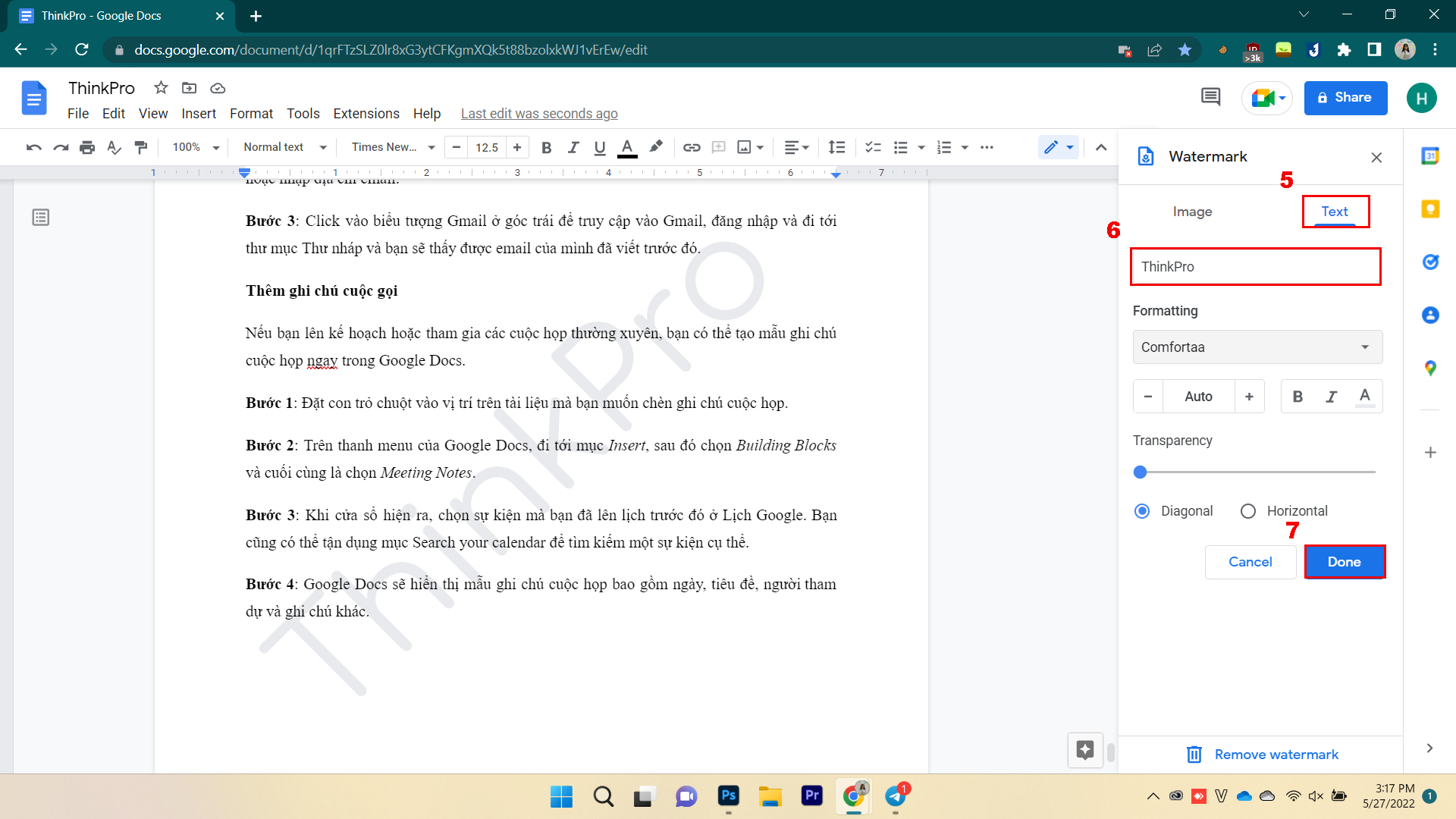Click the font size 12.5 field

(x=487, y=147)
